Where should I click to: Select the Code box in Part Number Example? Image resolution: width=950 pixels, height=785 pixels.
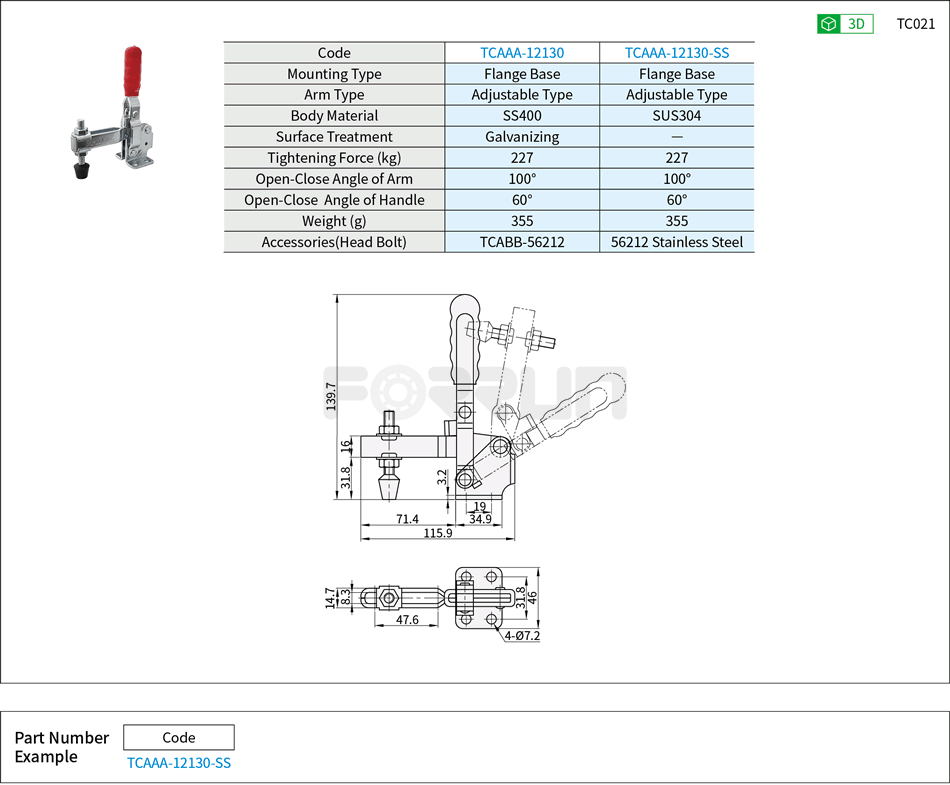coord(178,737)
